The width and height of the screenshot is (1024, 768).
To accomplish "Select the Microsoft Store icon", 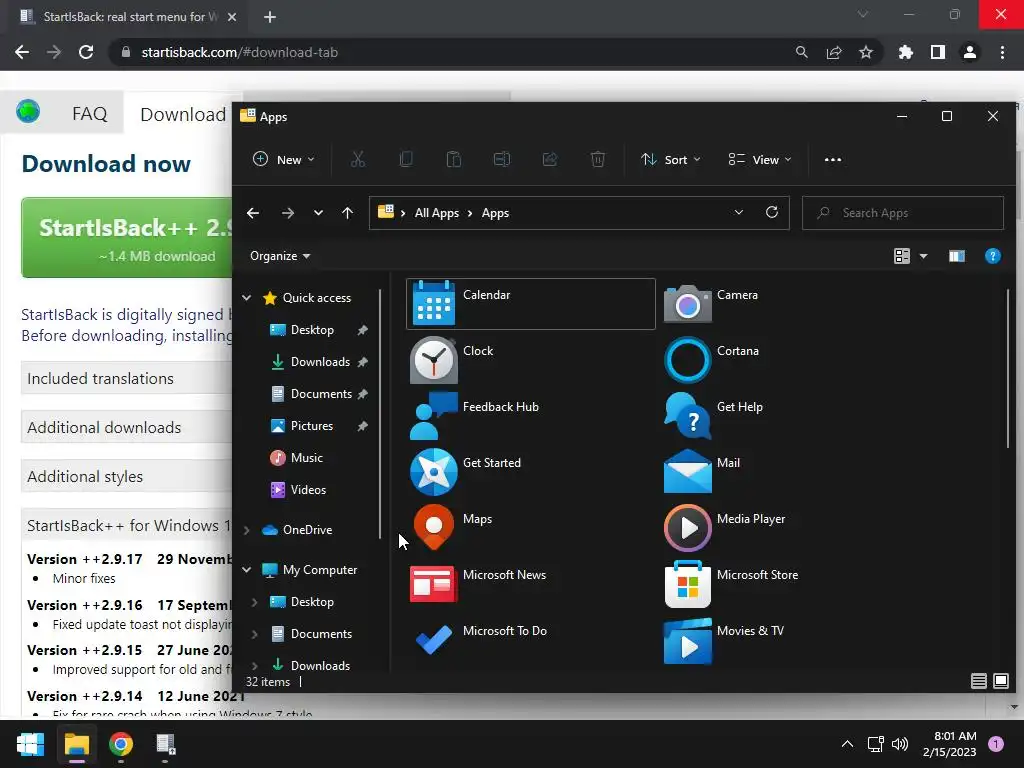I will click(687, 584).
